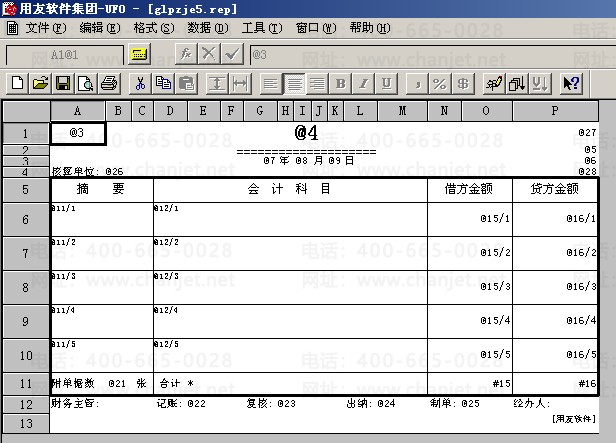
Task: Select column P header
Action: pos(555,110)
